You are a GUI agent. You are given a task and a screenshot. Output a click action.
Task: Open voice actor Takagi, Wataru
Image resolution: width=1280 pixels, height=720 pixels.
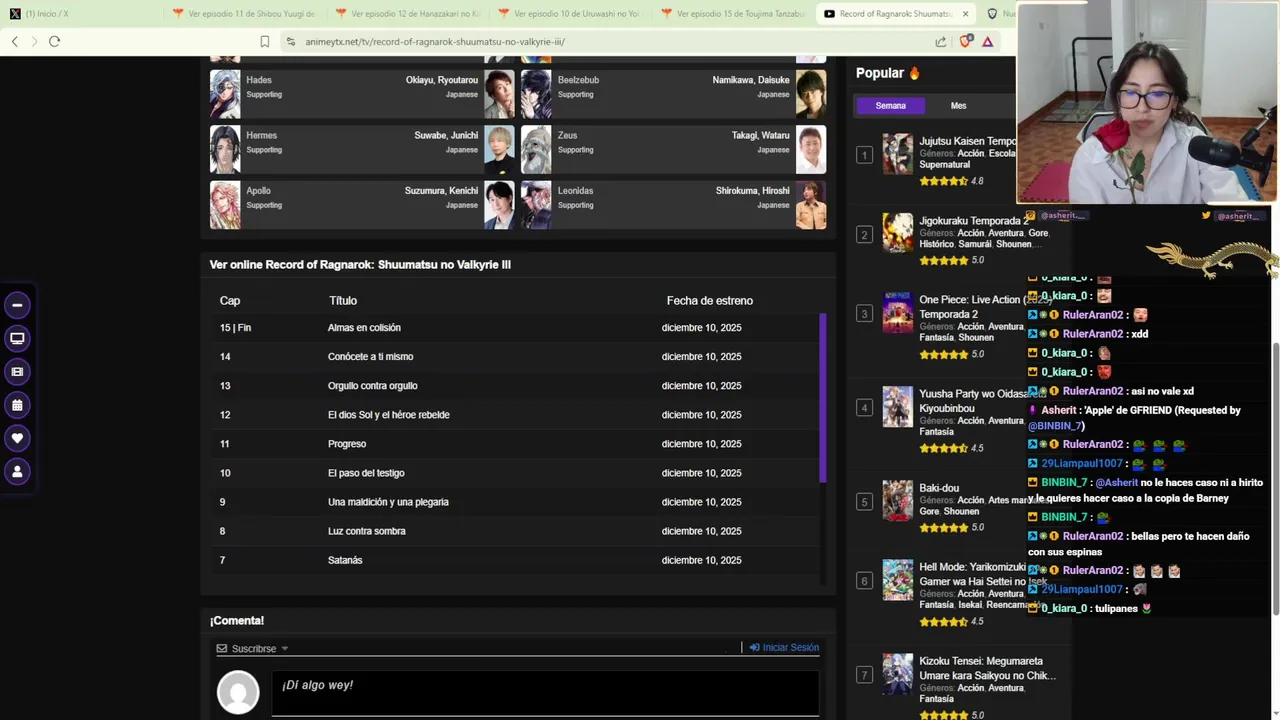(x=760, y=135)
